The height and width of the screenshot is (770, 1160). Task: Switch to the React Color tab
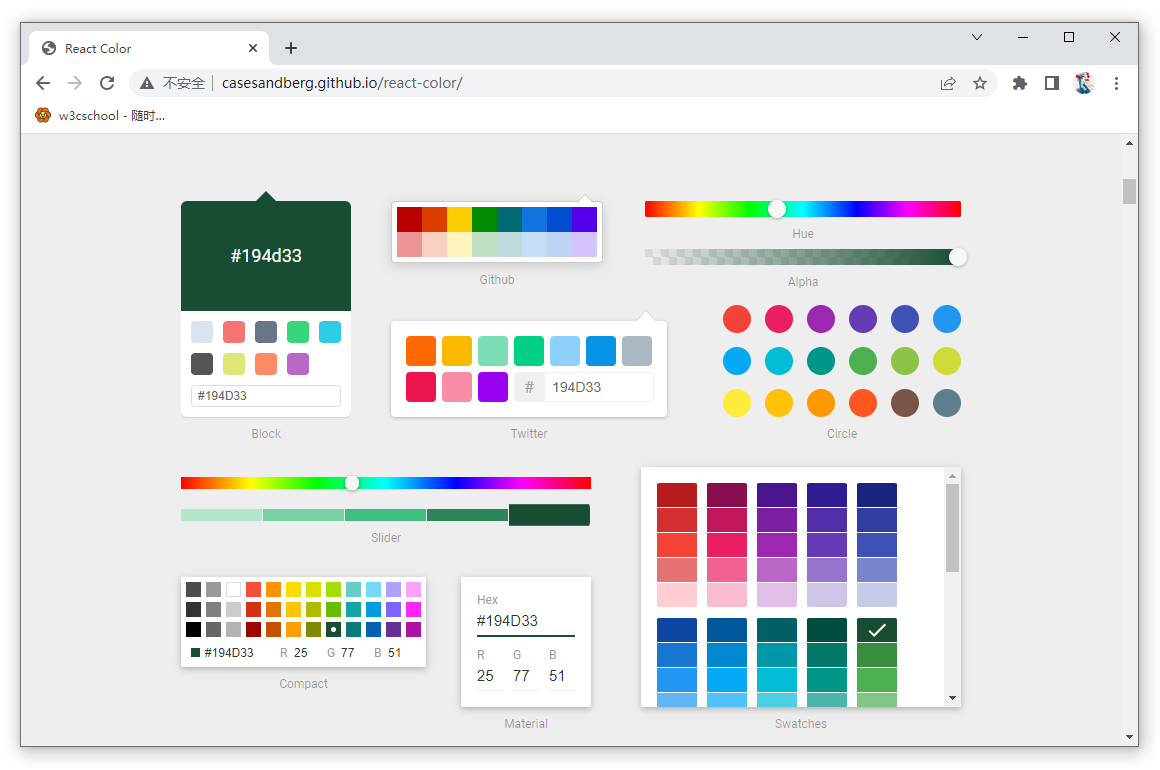[140, 48]
